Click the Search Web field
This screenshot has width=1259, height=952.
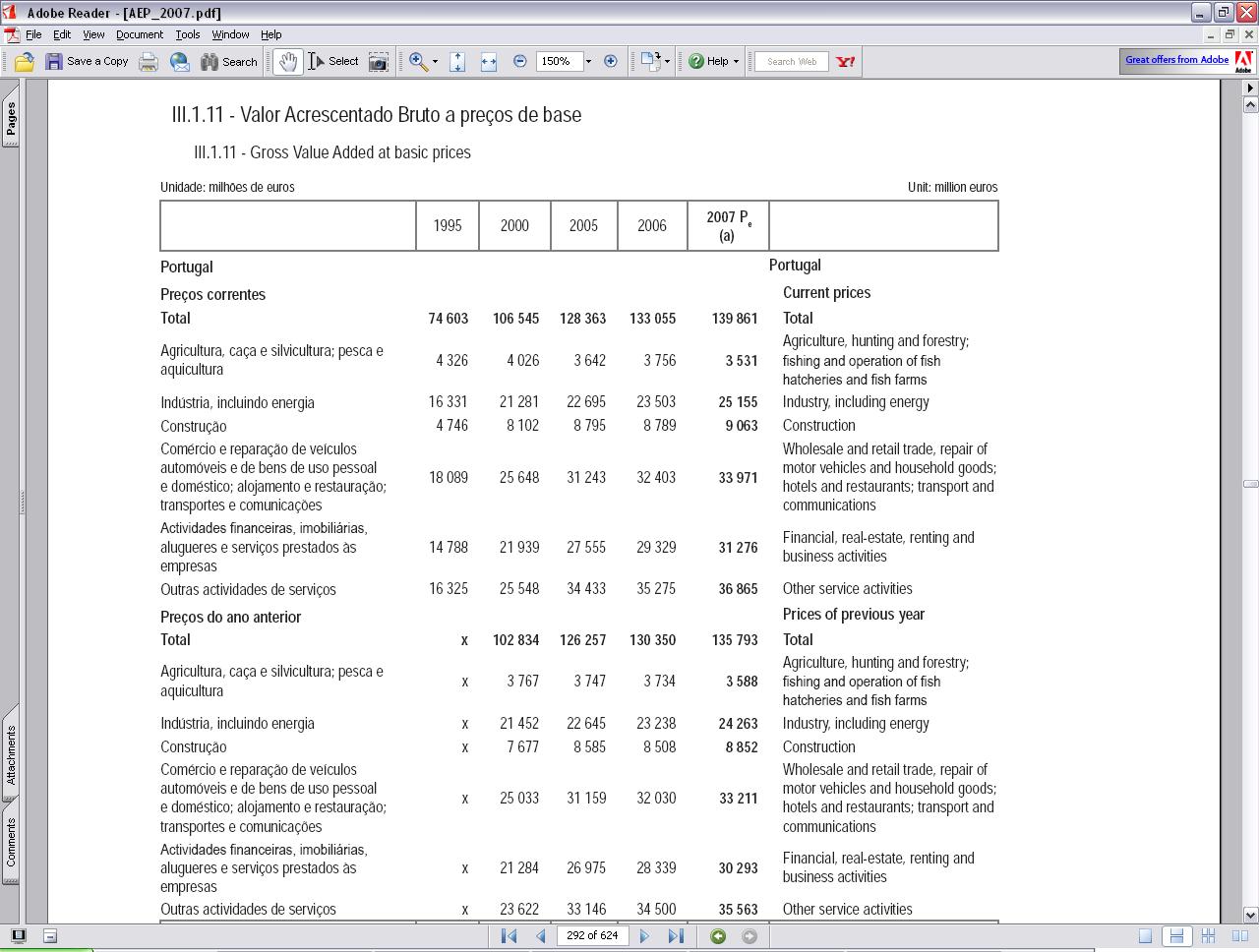792,61
